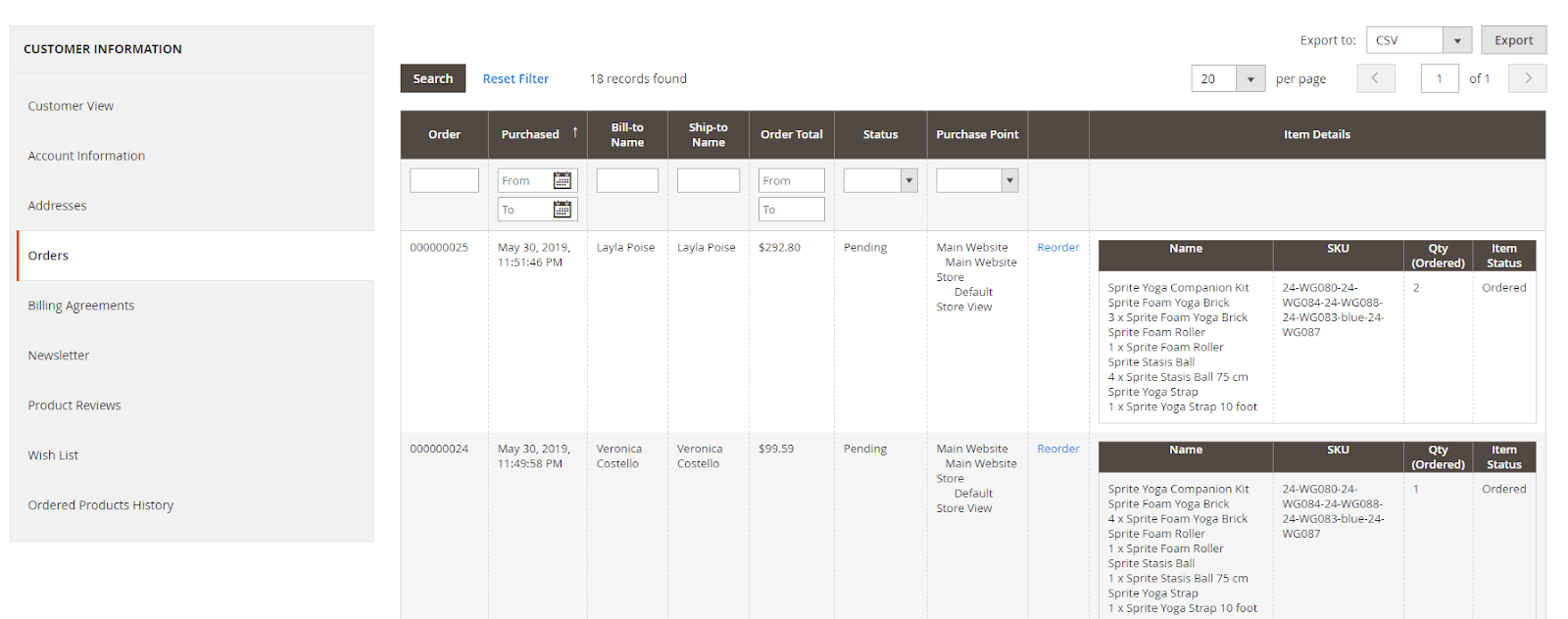The height and width of the screenshot is (619, 1568).
Task: Open the Export format CSV dropdown
Action: (1419, 40)
